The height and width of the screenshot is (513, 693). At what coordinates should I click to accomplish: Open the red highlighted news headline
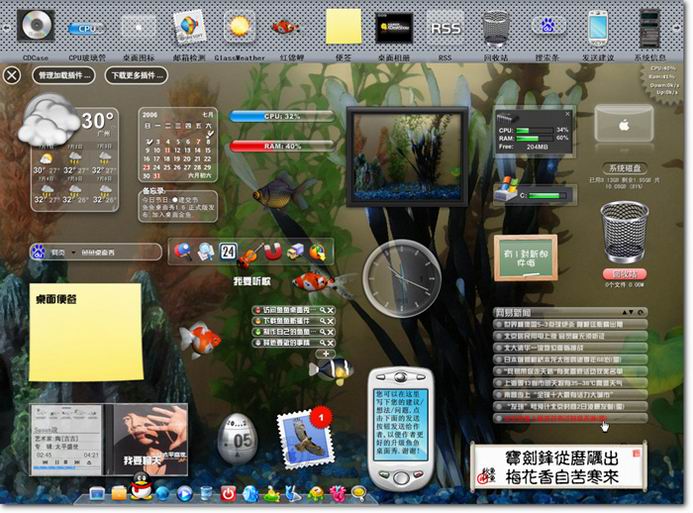coord(570,418)
